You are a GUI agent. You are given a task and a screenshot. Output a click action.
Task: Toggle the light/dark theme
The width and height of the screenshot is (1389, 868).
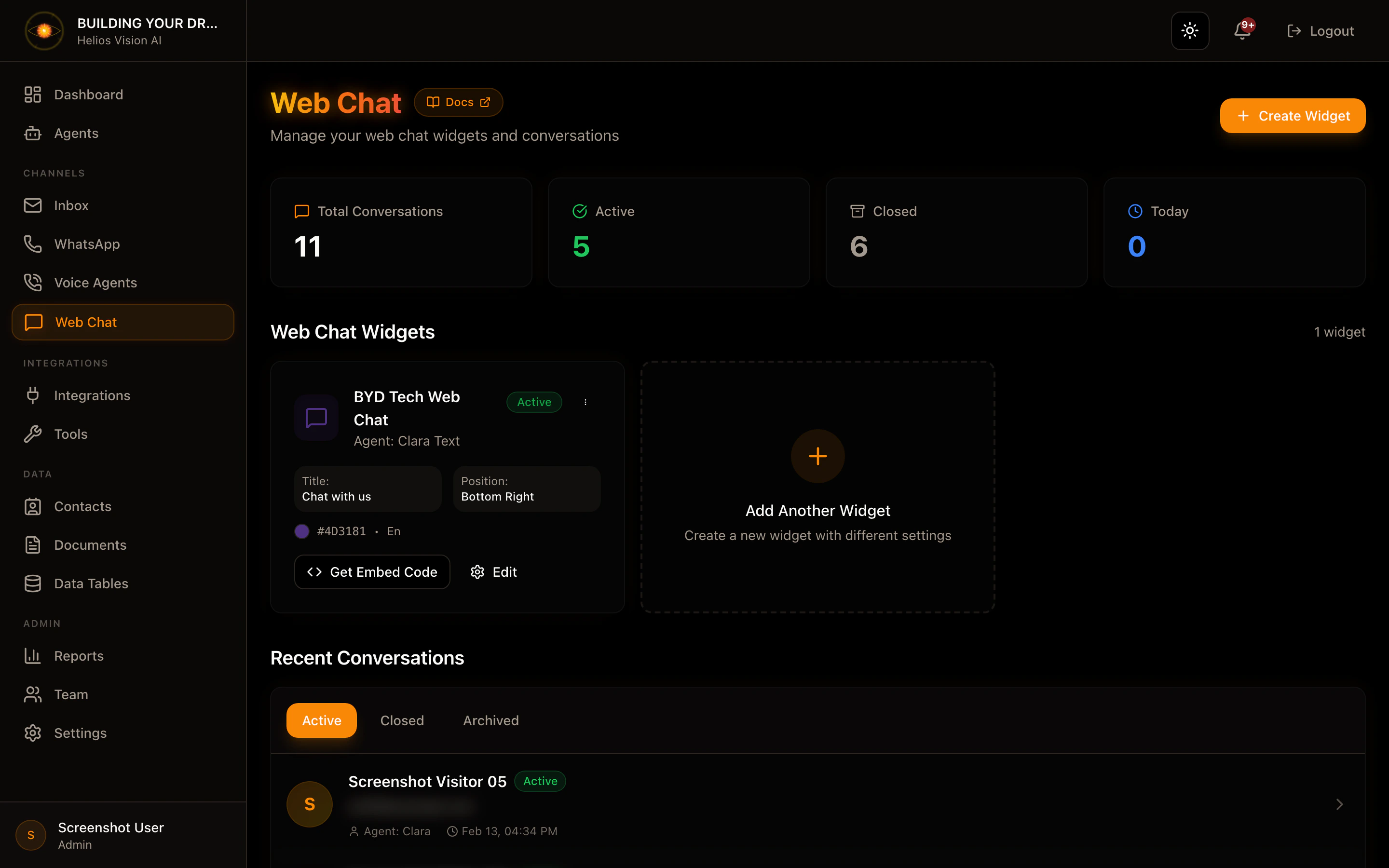pyautogui.click(x=1189, y=31)
